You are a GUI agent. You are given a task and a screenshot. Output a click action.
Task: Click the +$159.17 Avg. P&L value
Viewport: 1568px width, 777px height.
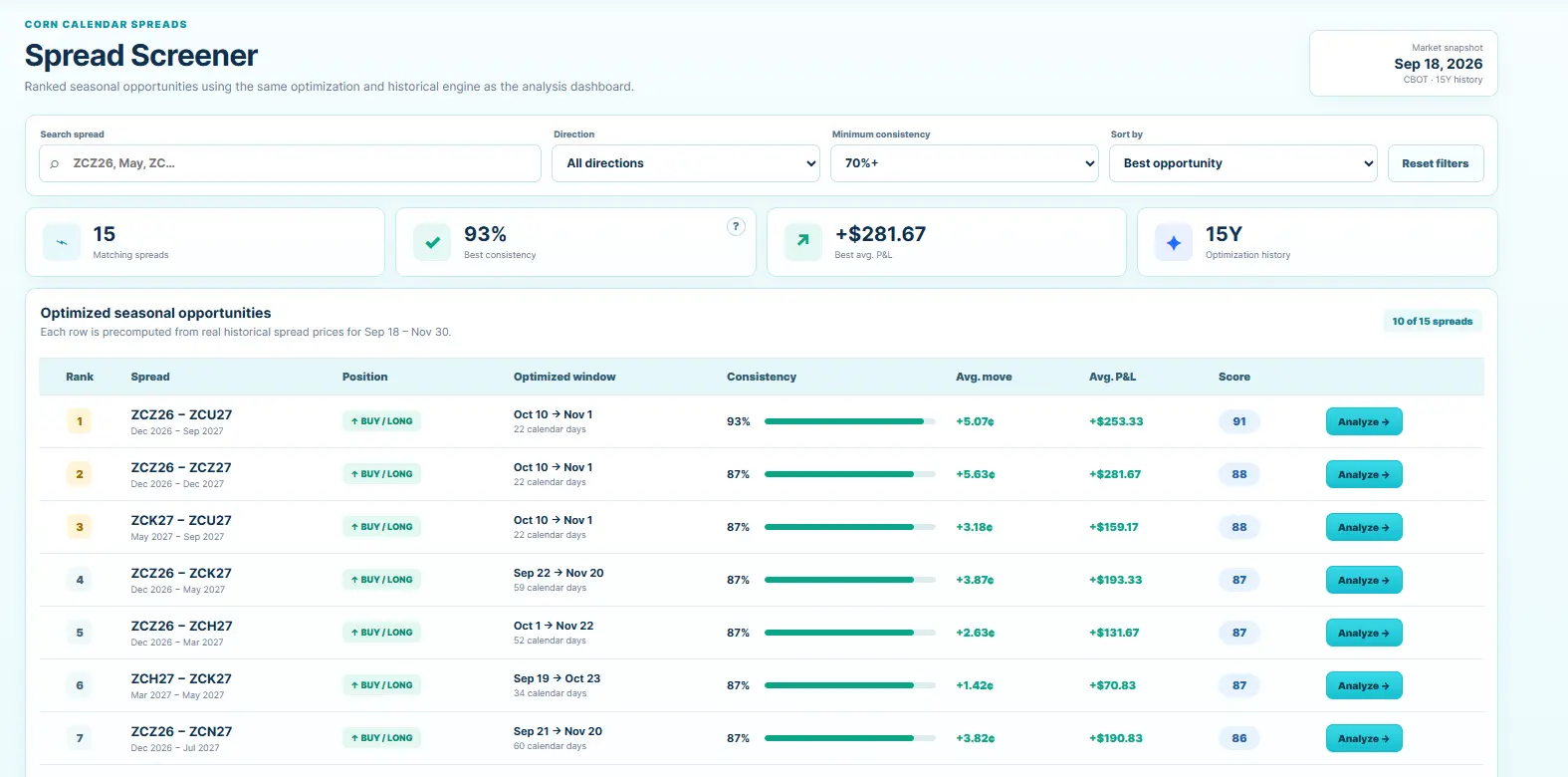click(1114, 527)
